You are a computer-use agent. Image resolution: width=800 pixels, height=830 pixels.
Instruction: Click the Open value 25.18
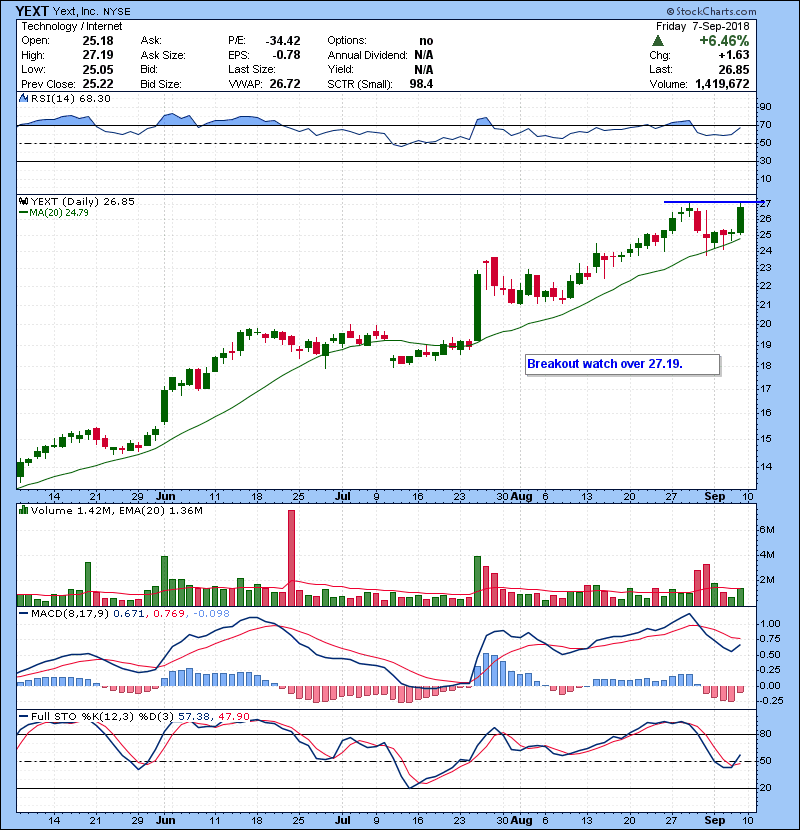(98, 41)
